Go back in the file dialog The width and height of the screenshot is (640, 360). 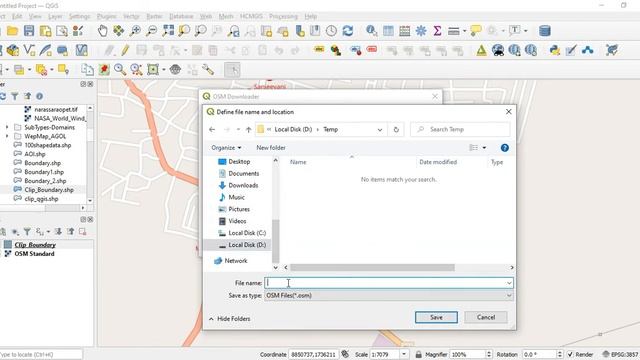(x=212, y=129)
